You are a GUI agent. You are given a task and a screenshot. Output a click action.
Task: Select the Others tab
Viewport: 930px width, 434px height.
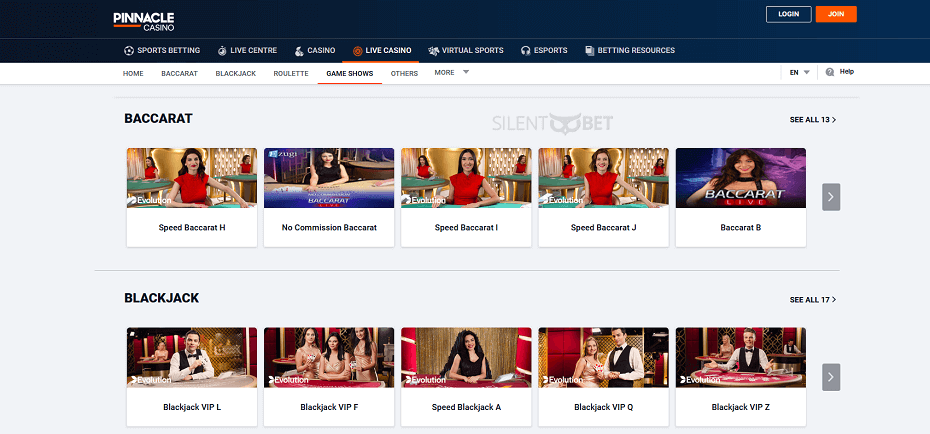[x=404, y=74]
